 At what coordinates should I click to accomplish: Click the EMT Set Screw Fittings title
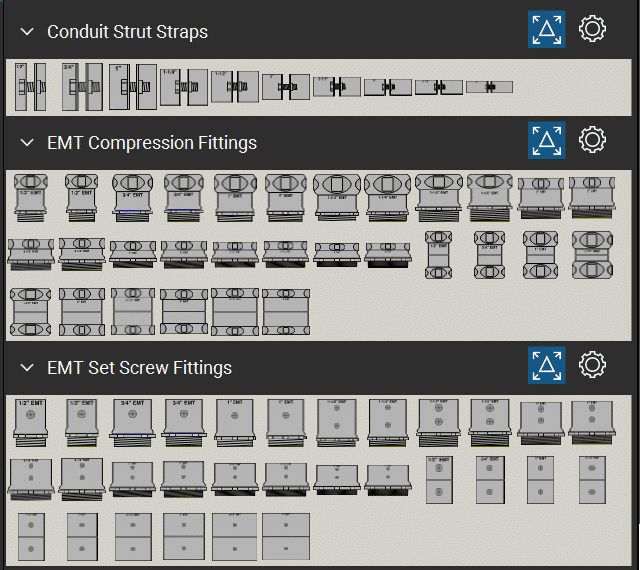click(139, 368)
